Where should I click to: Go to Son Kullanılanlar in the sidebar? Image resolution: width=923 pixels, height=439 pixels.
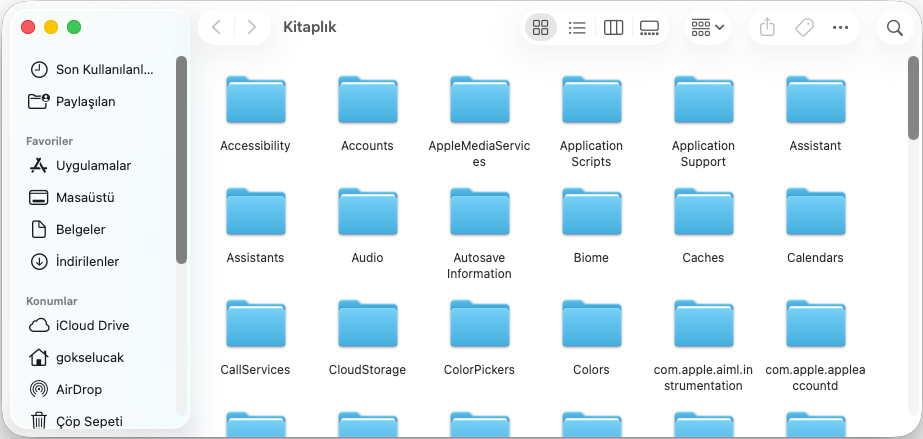click(x=104, y=69)
